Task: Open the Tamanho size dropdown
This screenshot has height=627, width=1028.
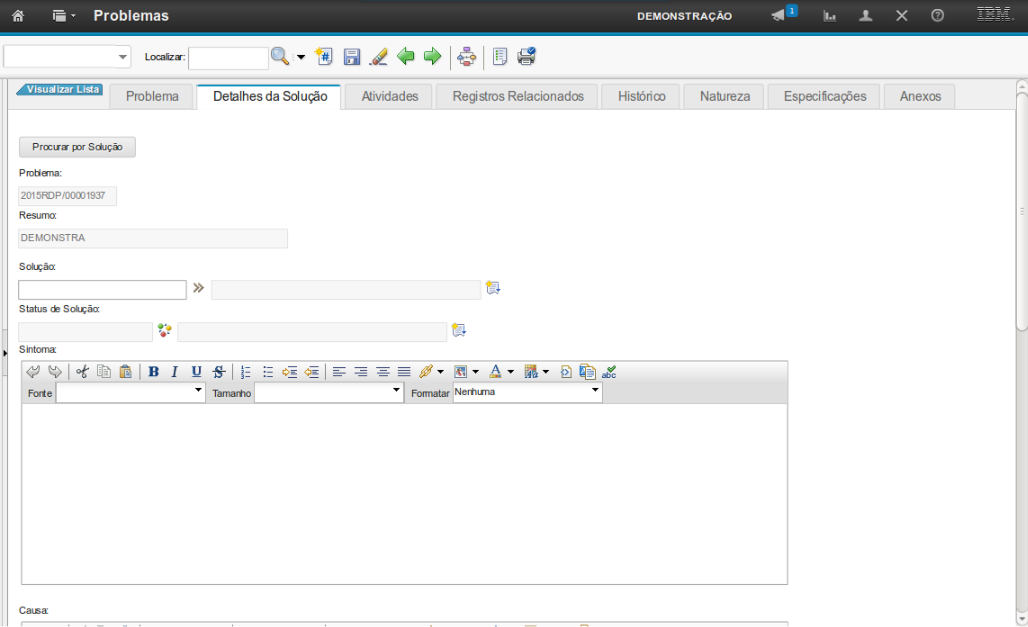Action: 328,393
